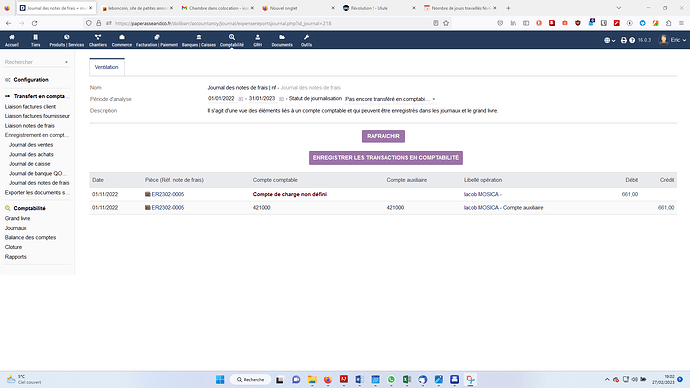
Task: Click Enregistrer les transactions en comptabilité
Action: (x=385, y=158)
